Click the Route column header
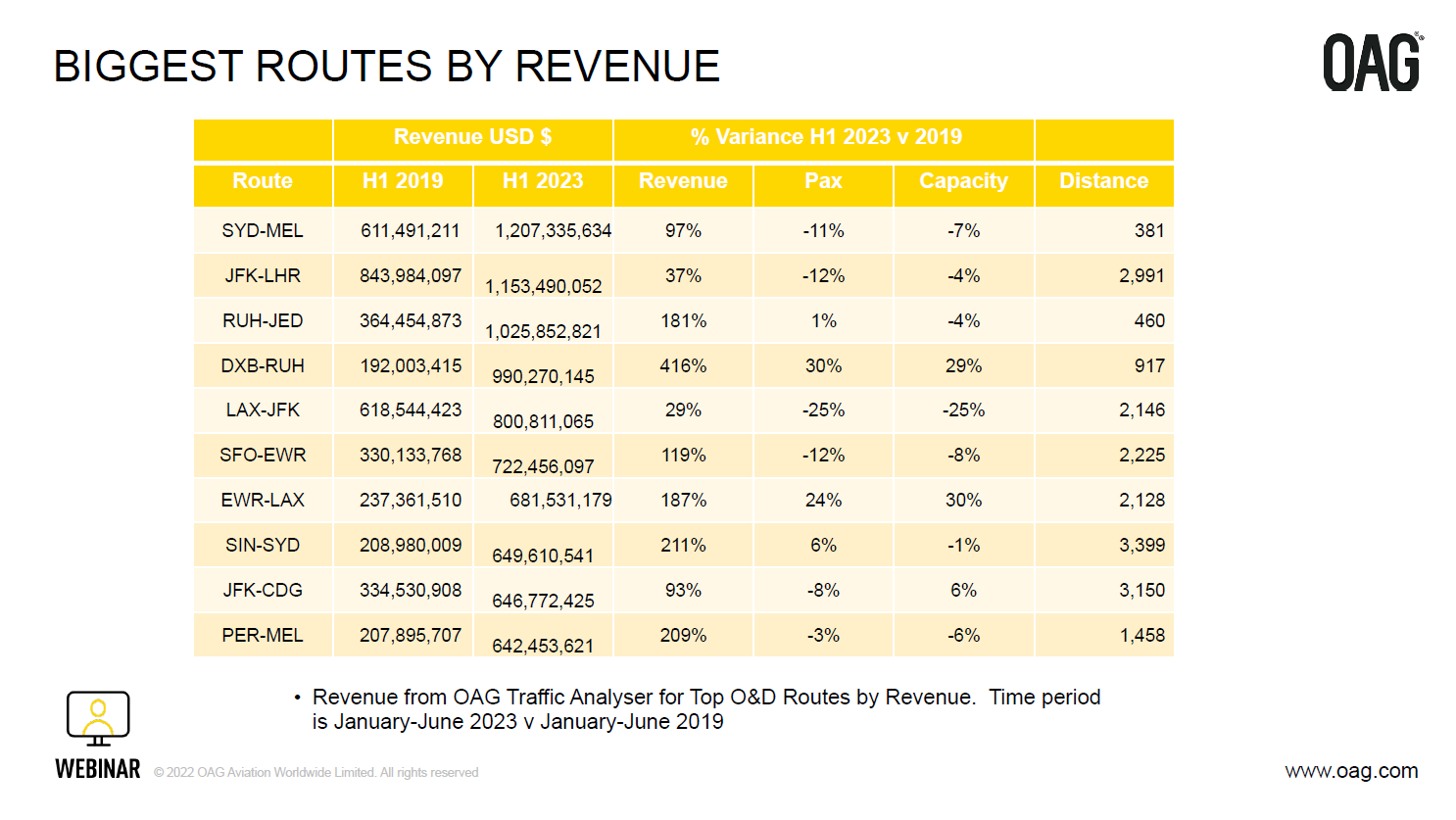The width and height of the screenshot is (1456, 820). point(263,181)
